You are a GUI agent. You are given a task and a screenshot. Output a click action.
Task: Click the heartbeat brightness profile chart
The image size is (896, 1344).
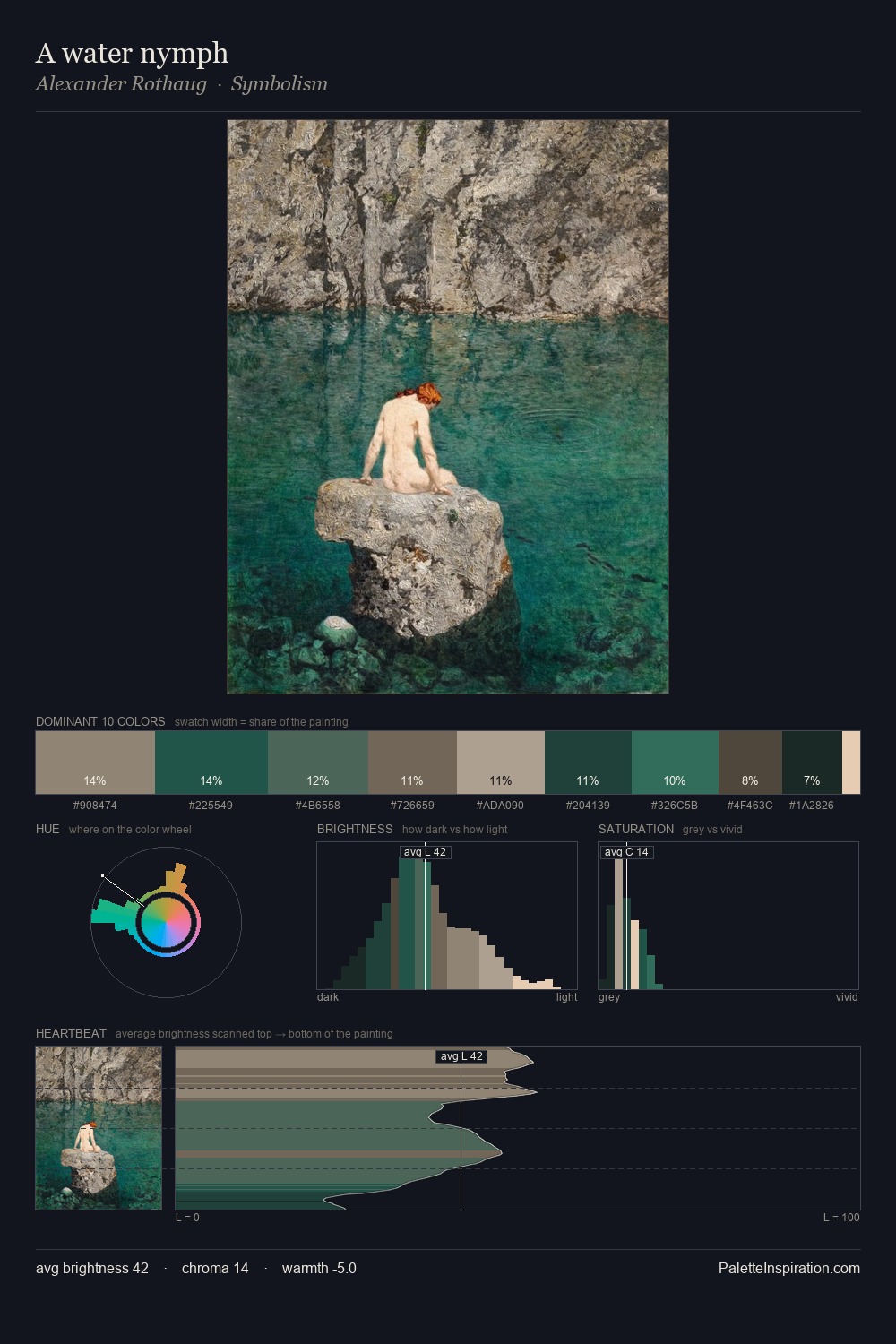(518, 1128)
